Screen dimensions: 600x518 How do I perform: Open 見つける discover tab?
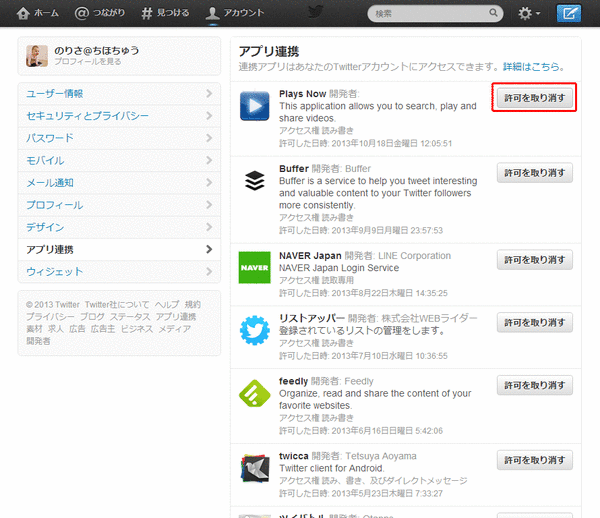(165, 13)
